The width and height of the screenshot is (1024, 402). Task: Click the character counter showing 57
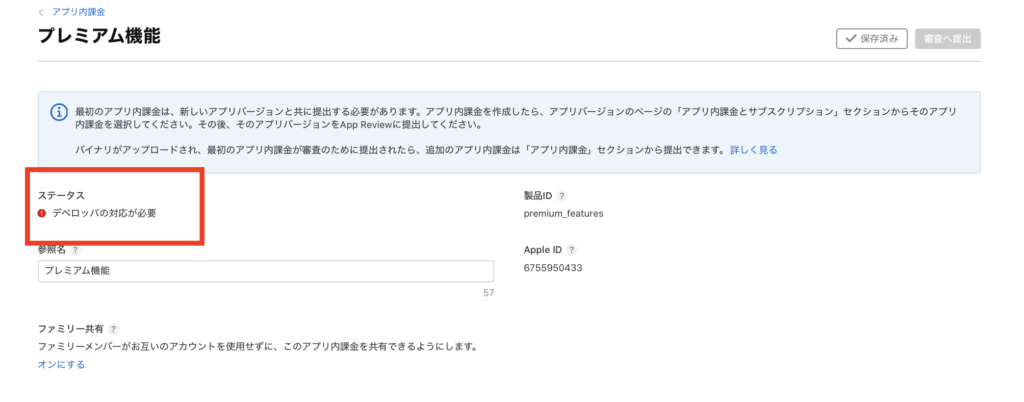pos(488,293)
